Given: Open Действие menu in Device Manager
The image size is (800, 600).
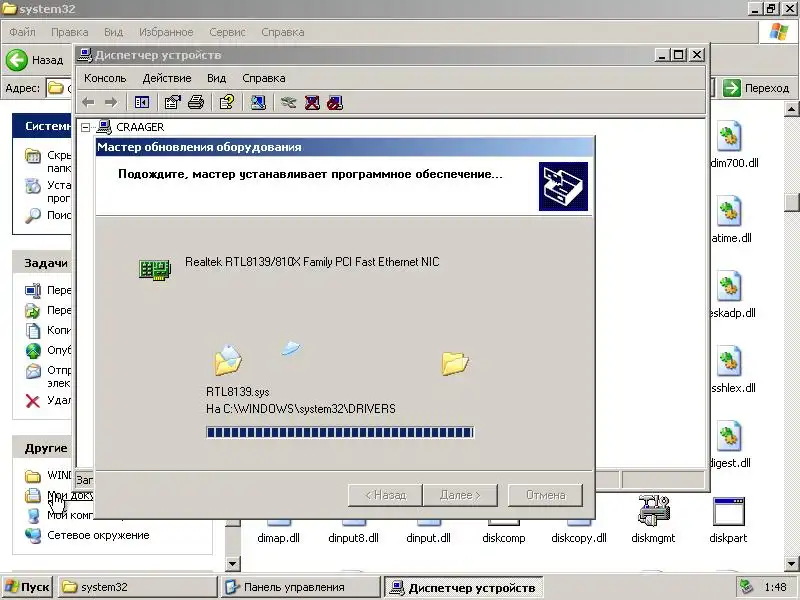Looking at the screenshot, I should pyautogui.click(x=167, y=78).
